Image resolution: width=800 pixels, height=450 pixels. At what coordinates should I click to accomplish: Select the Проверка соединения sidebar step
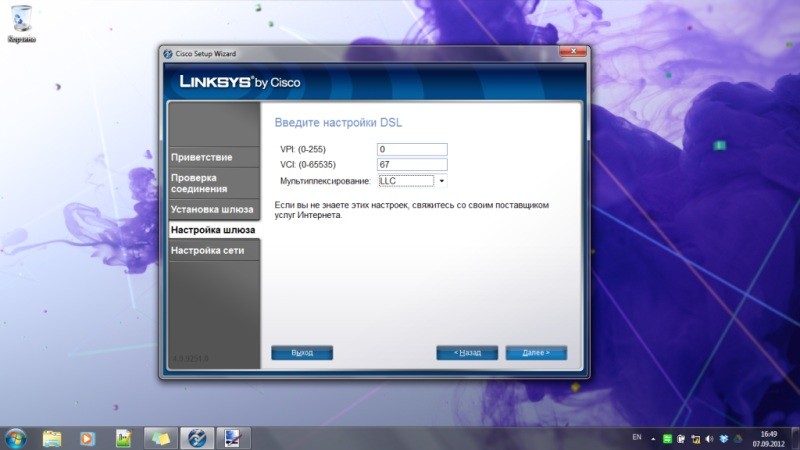214,183
